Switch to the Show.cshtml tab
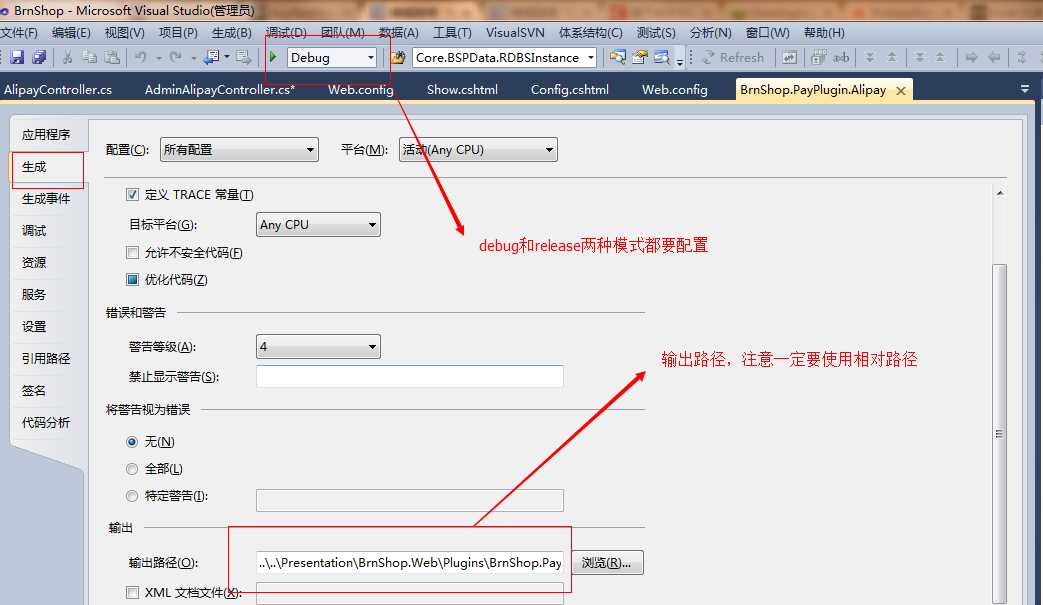Screen dimensions: 1043x605 (x=462, y=90)
